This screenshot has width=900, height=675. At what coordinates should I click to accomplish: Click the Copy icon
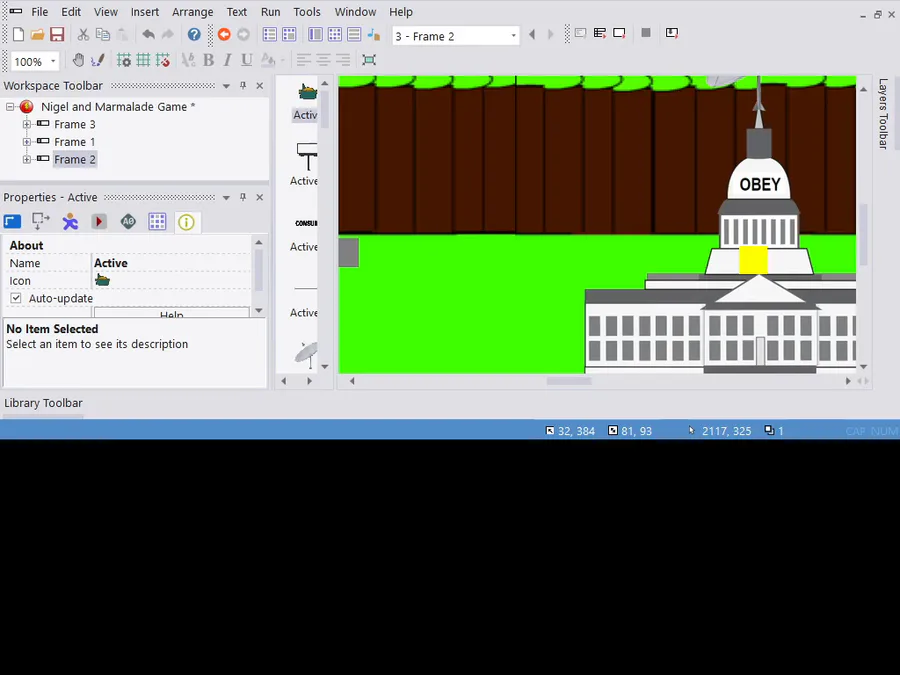point(103,34)
